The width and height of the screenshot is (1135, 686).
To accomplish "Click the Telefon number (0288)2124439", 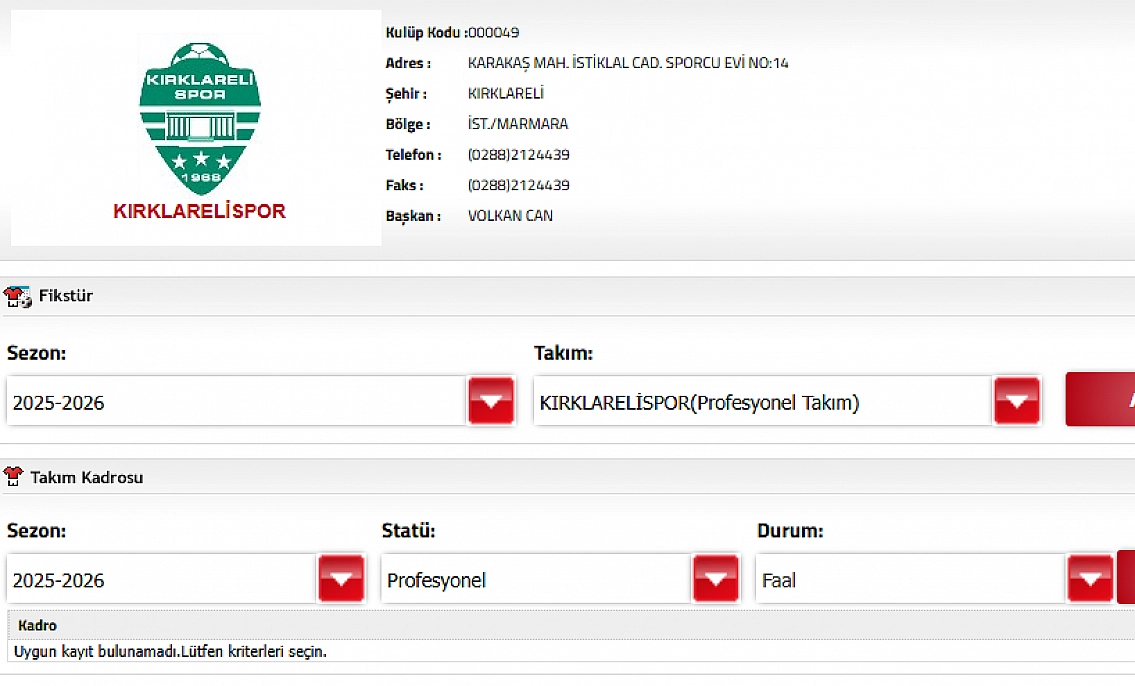I will tap(519, 155).
